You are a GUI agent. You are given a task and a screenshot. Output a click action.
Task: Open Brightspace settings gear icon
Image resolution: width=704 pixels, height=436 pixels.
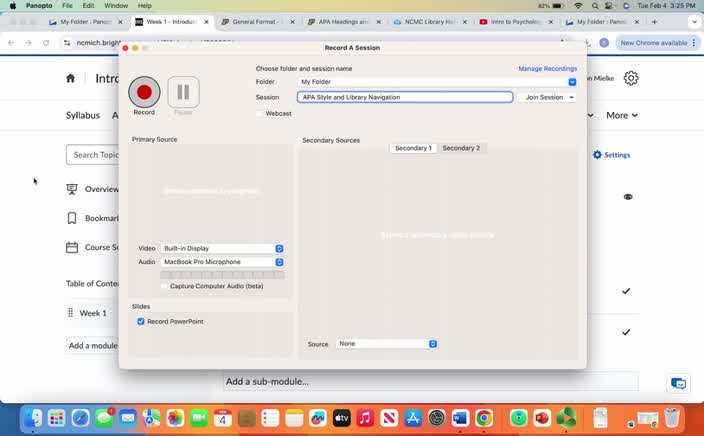[631, 78]
